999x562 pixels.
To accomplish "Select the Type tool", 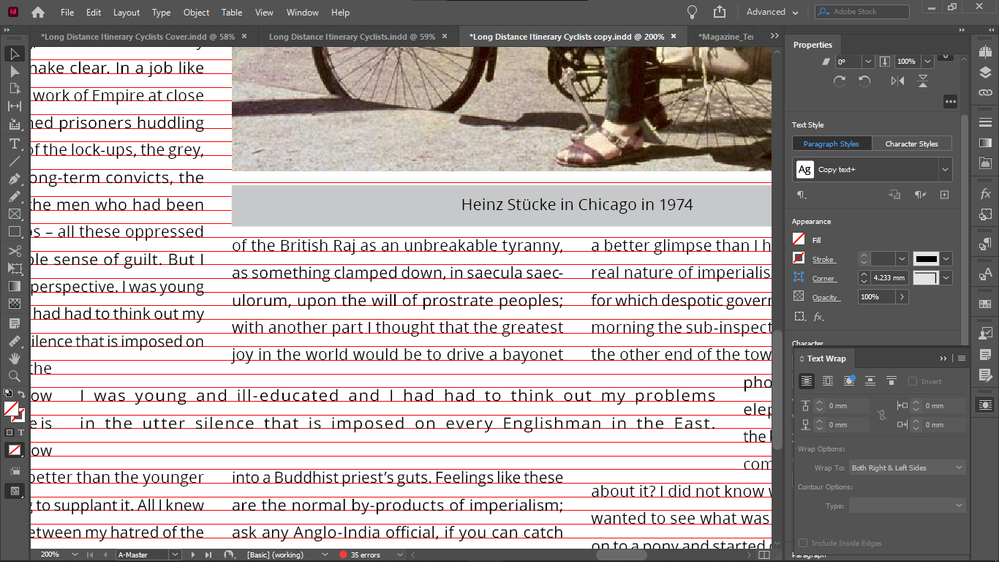I will [x=14, y=144].
